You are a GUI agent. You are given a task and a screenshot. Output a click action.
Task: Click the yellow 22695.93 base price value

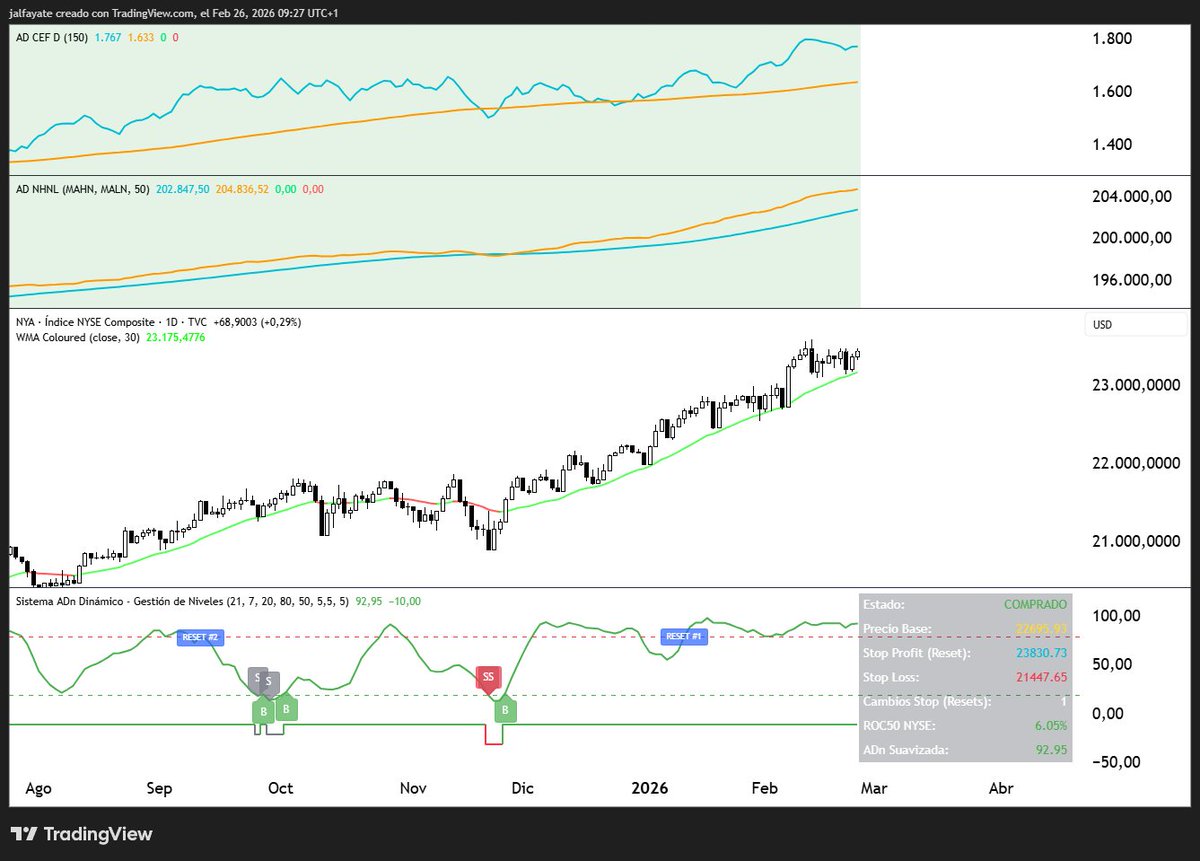coord(1041,628)
